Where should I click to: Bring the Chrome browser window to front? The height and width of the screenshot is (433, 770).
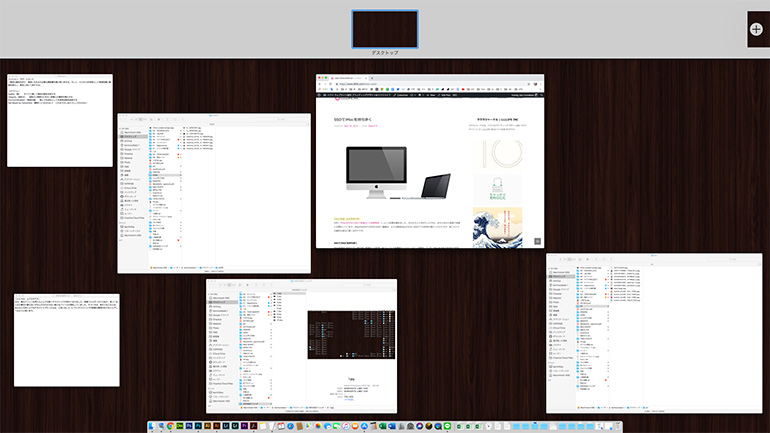[430, 160]
